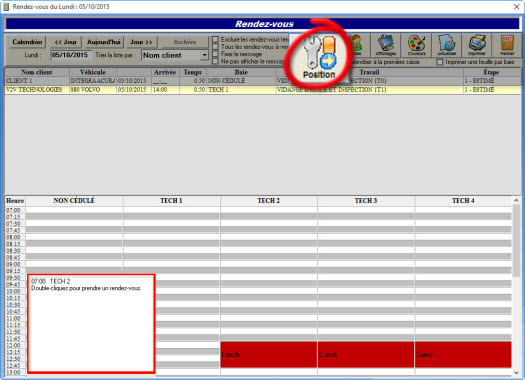The height and width of the screenshot is (380, 525).
Task: Select the 'V2V TECHNOLOGIES' appointment row
Action: point(263,90)
